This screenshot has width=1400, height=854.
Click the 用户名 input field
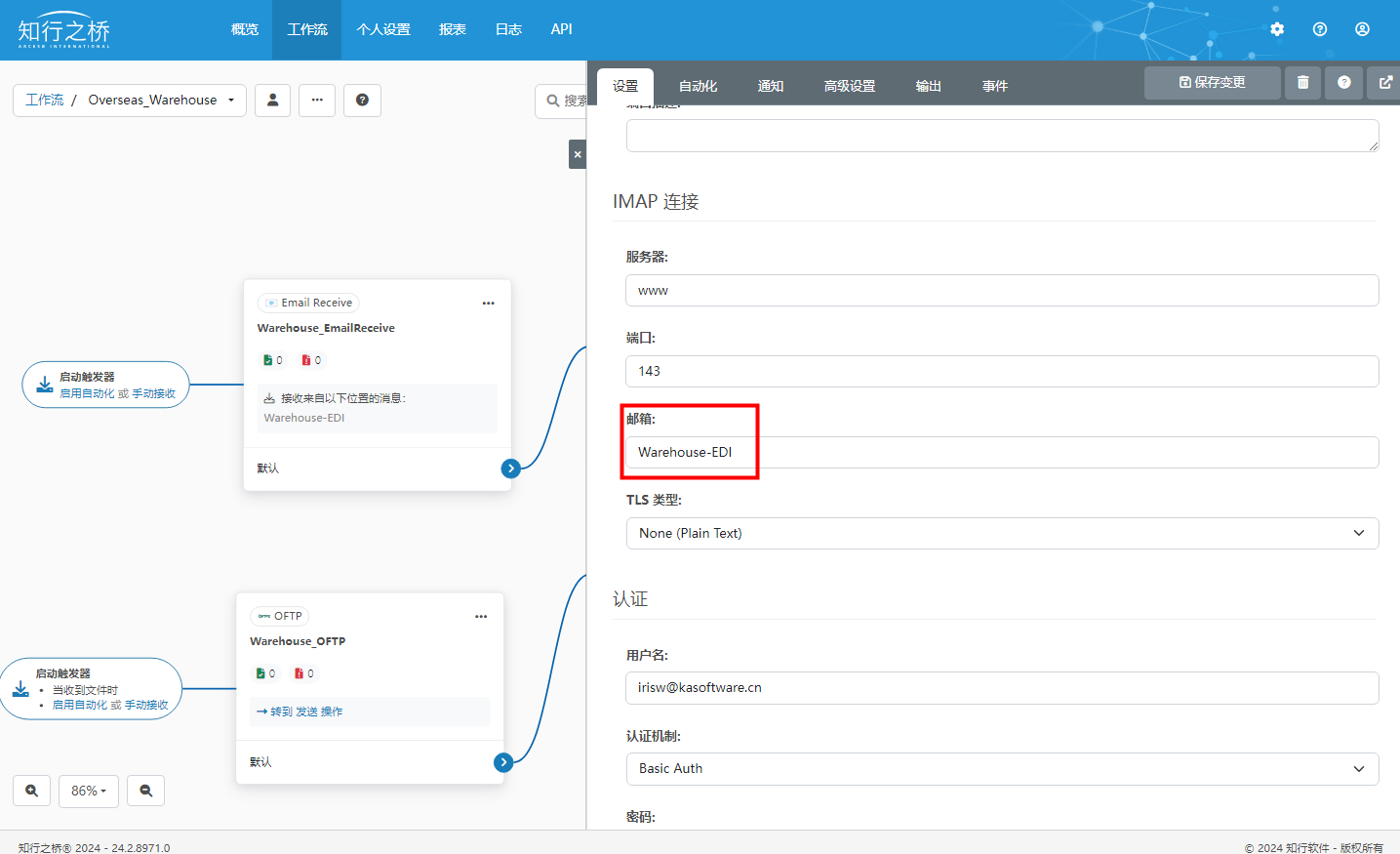[1002, 688]
